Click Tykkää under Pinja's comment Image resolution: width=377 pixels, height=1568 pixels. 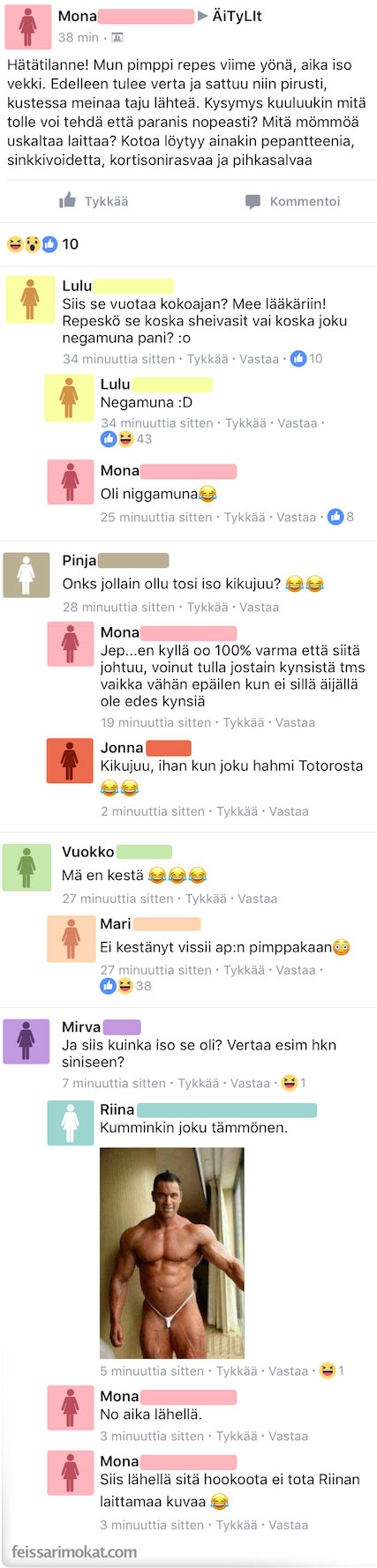207,607
